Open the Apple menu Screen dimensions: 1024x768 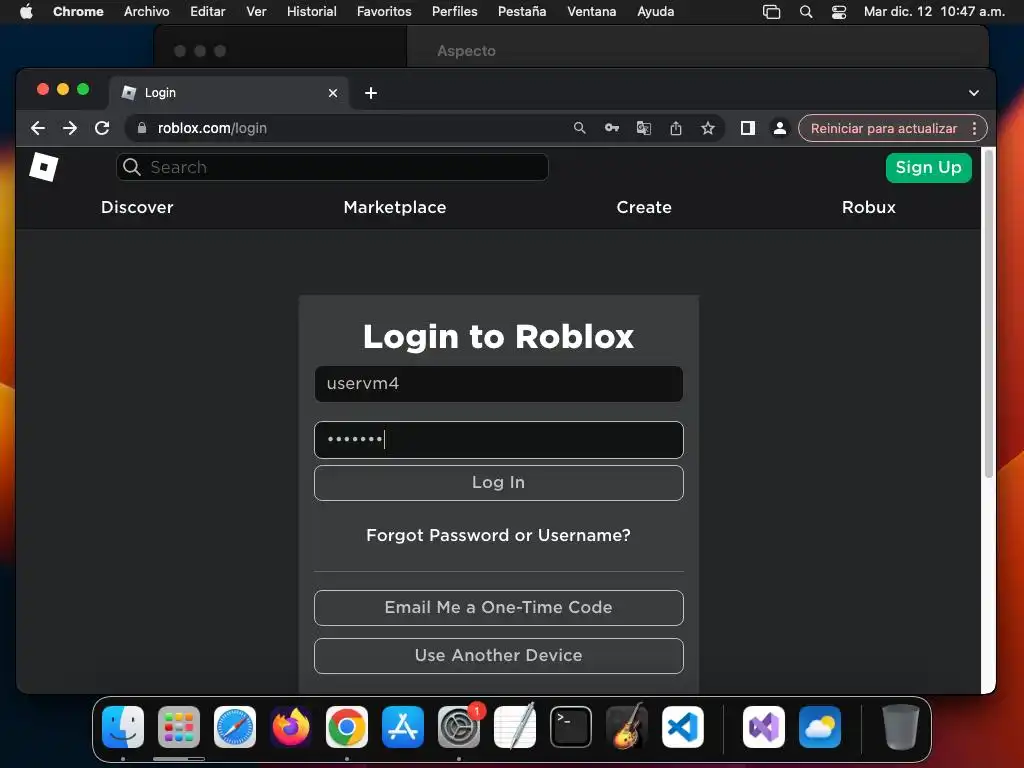[x=26, y=12]
